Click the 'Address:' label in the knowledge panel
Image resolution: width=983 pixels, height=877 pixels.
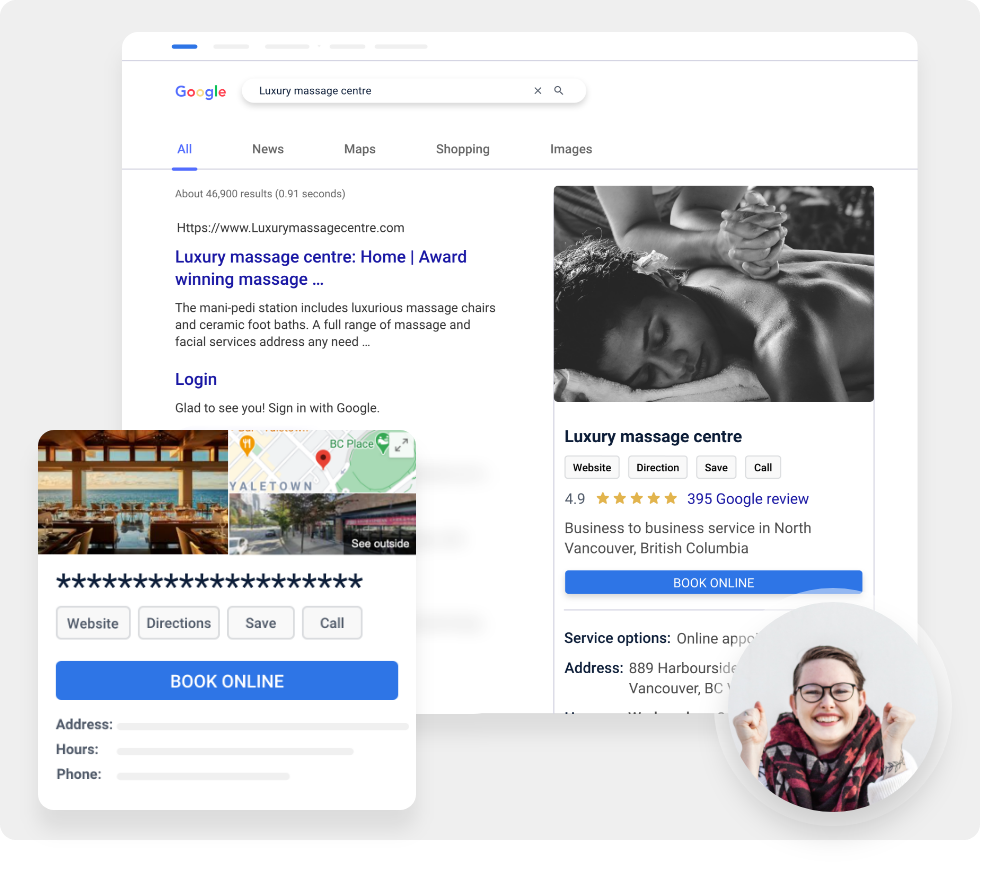click(x=593, y=668)
